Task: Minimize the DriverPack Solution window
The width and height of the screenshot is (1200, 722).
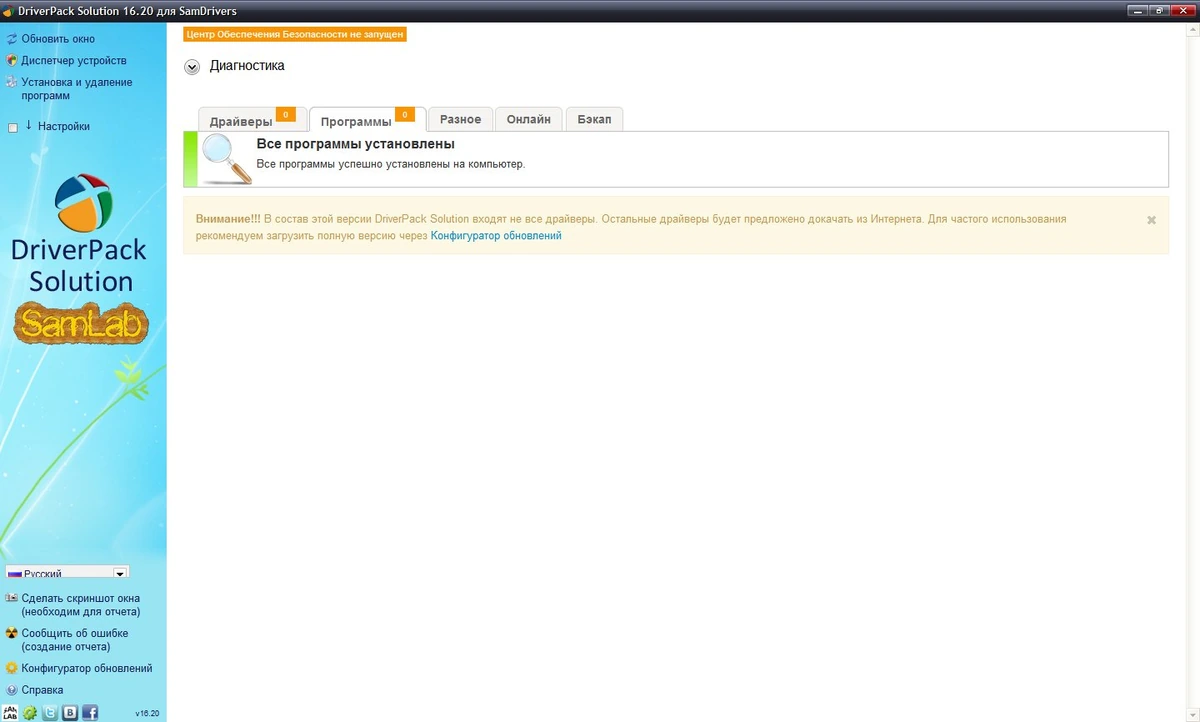Action: pos(1138,10)
